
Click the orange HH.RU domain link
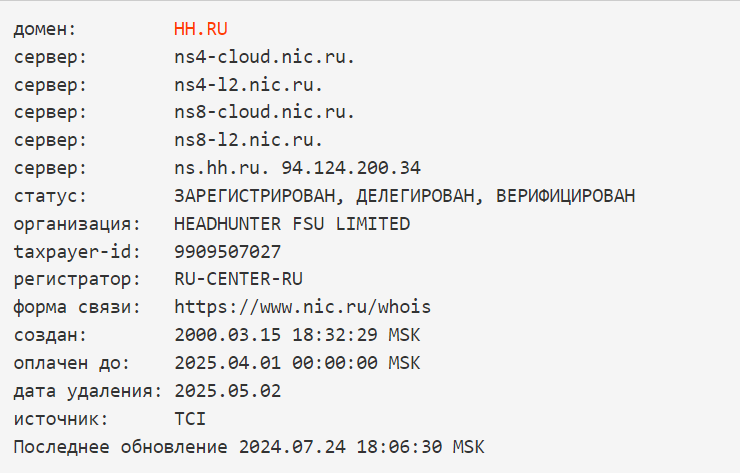[x=200, y=28]
